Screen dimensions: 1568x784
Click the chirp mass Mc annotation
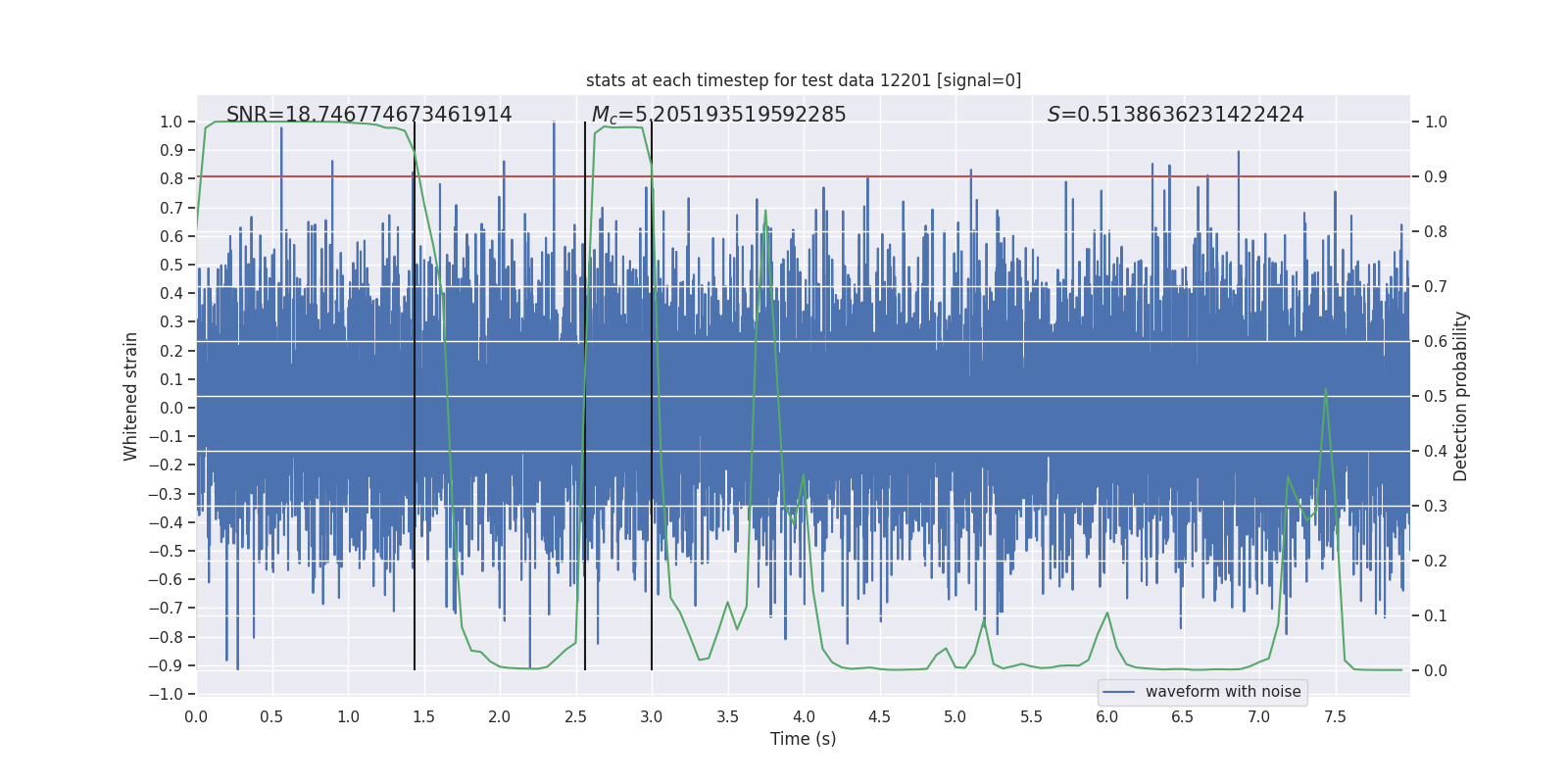point(718,115)
